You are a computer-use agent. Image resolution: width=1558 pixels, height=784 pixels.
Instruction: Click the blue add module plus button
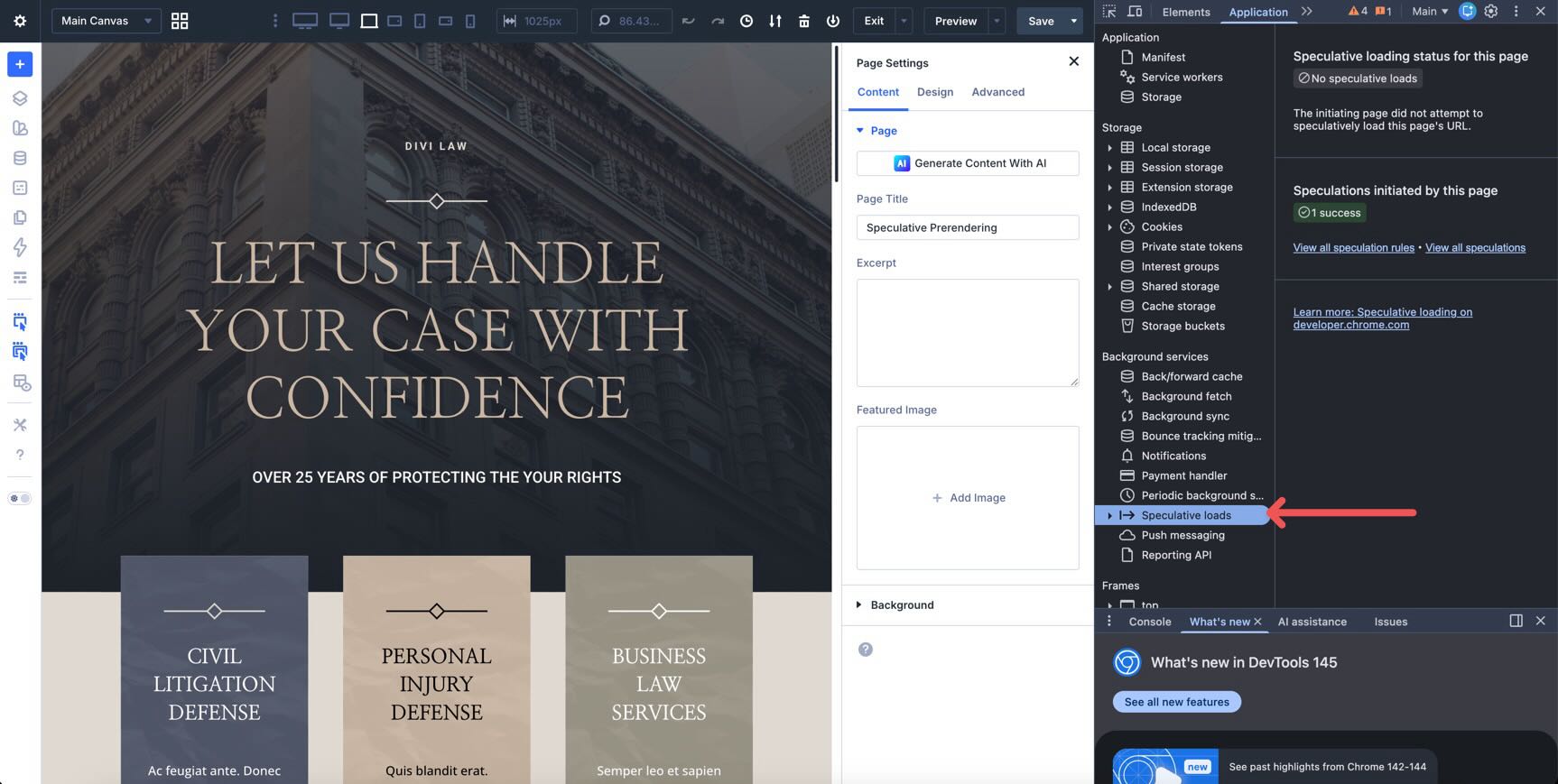click(20, 64)
